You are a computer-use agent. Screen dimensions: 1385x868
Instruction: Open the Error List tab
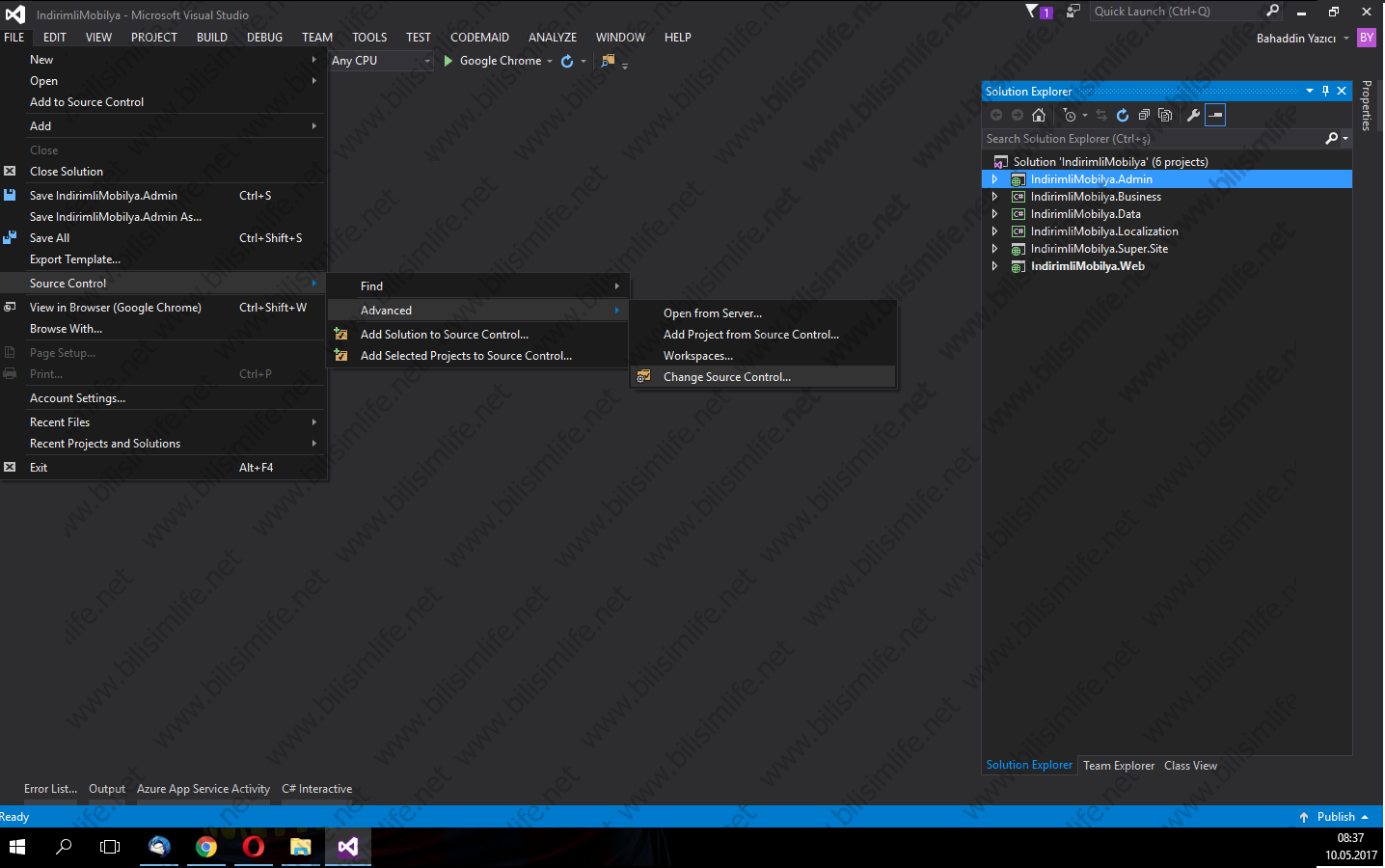(50, 789)
